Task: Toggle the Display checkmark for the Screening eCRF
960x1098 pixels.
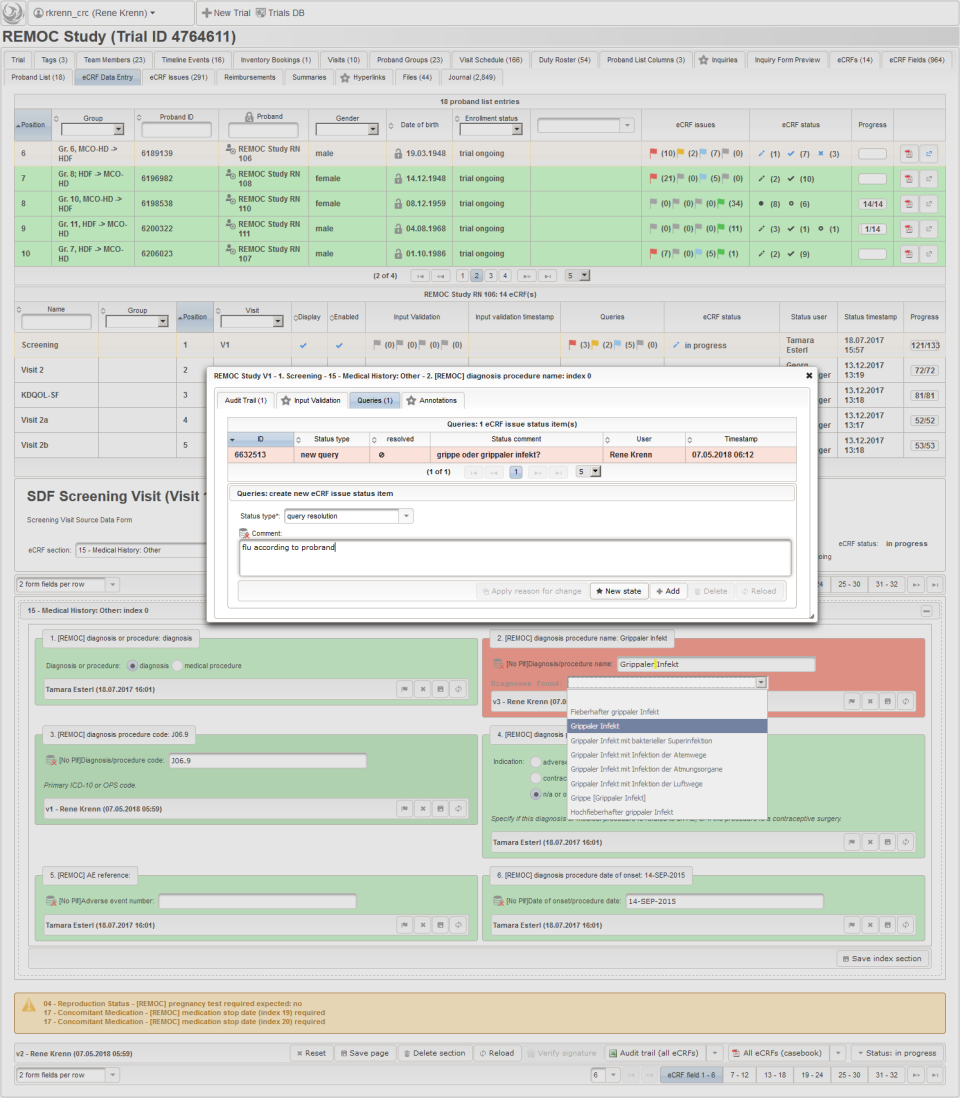Action: pos(305,344)
